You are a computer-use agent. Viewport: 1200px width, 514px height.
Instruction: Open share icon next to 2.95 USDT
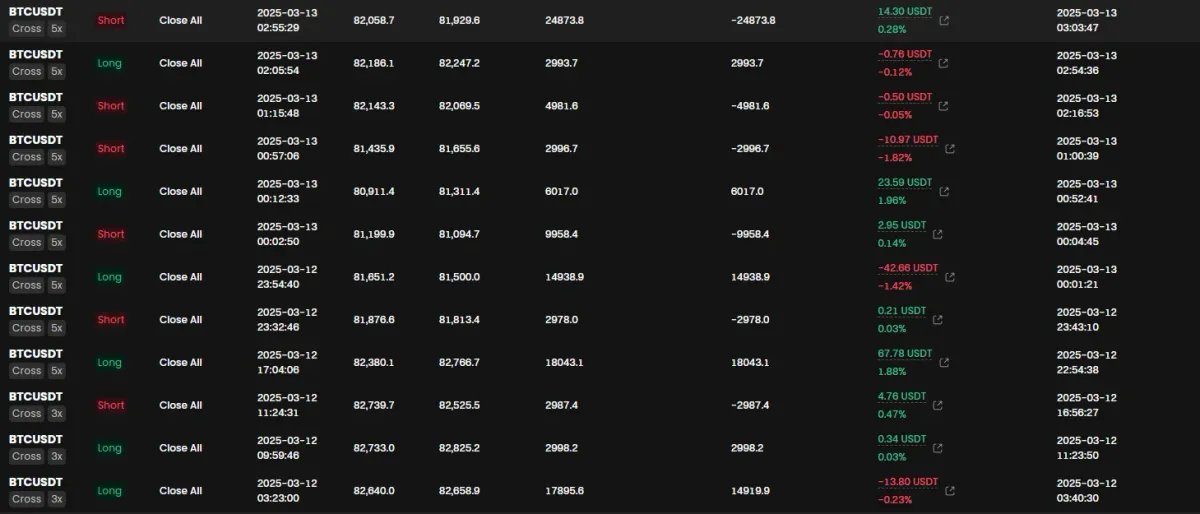[x=938, y=235]
